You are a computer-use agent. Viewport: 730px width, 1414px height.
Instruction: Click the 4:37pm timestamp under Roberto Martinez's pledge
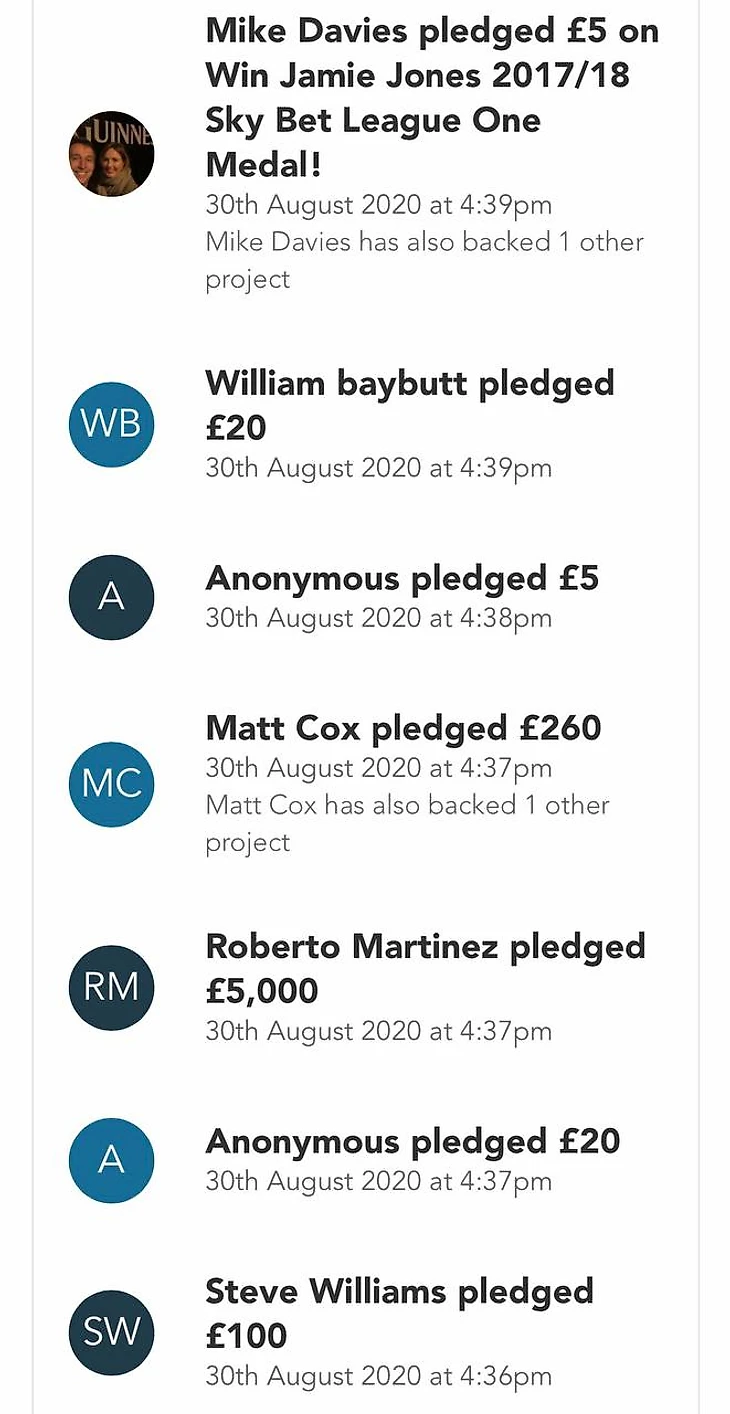[378, 1031]
